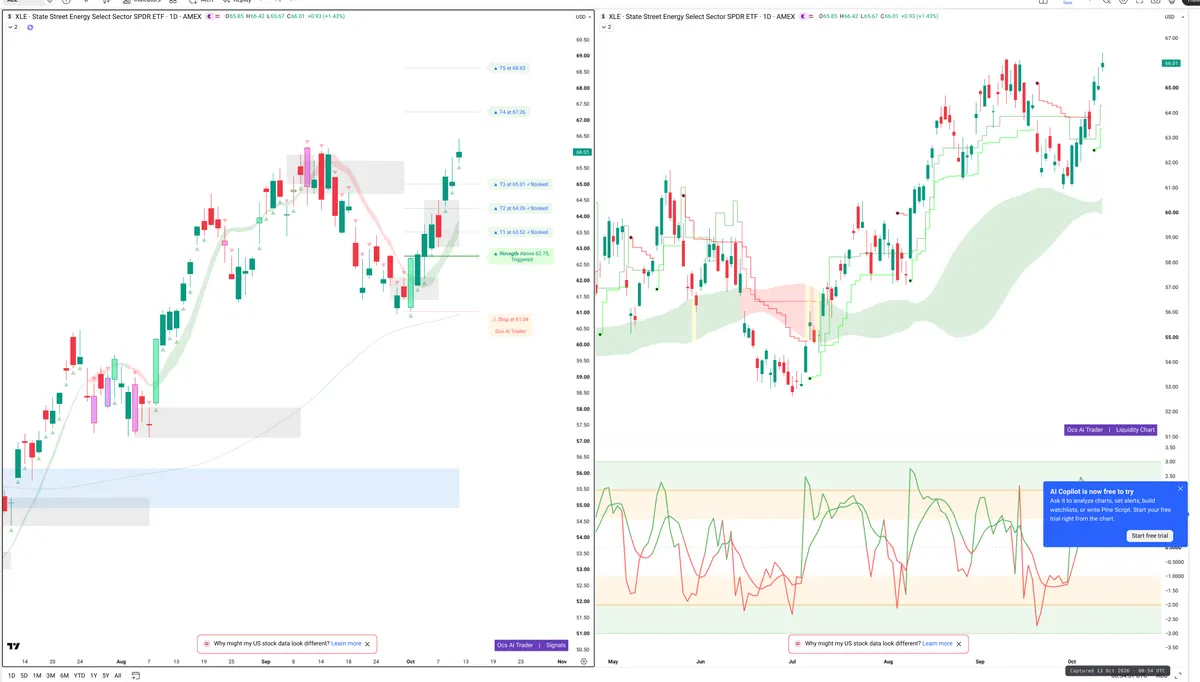The height and width of the screenshot is (682, 1200).
Task: Dismiss the left chart data notice
Action: click(368, 644)
